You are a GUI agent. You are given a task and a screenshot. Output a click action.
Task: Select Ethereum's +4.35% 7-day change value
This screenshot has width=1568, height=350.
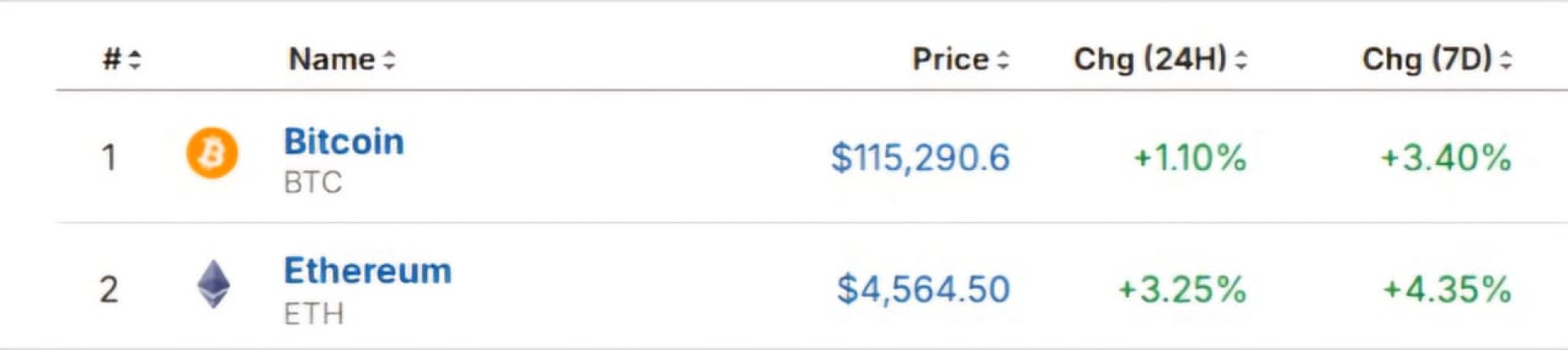click(x=1446, y=289)
